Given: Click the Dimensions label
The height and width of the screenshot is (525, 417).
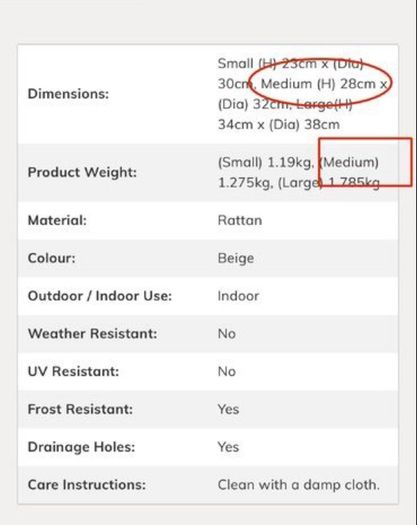Looking at the screenshot, I should (68, 94).
